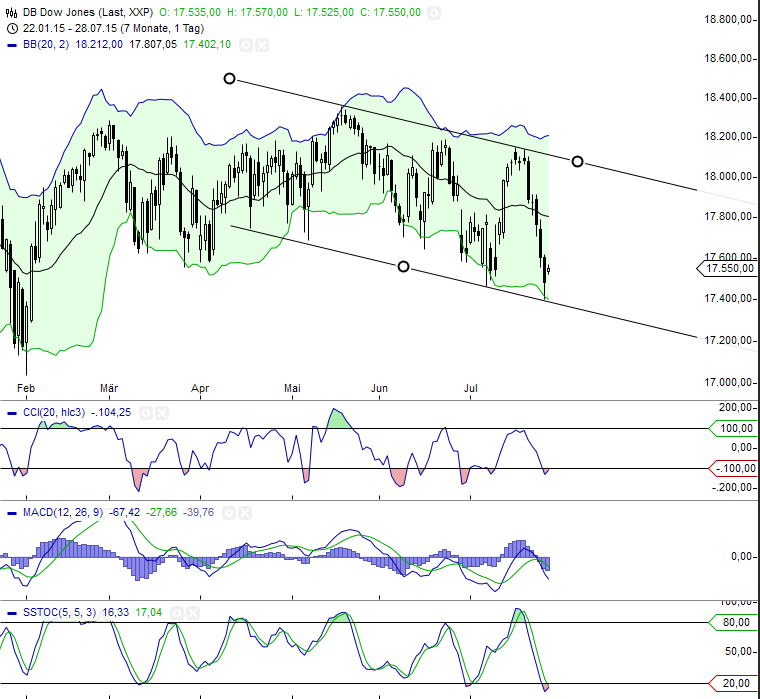Click the Jul label on the time axis
760x699 pixels.
[x=471, y=388]
